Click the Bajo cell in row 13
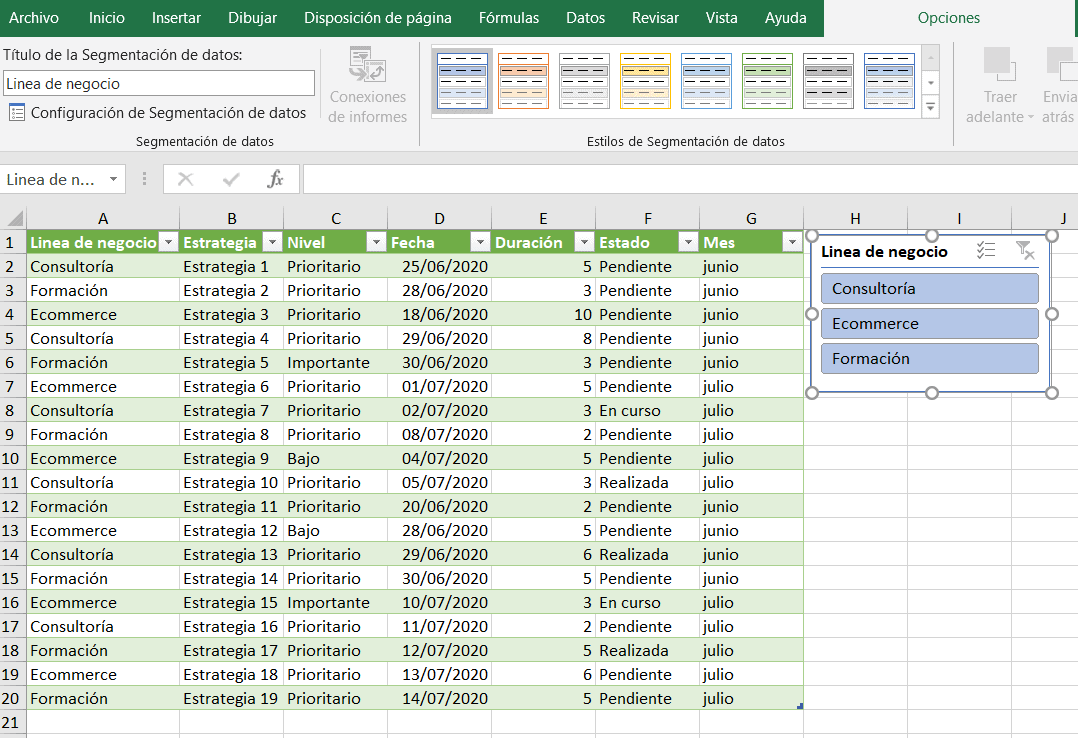 click(336, 530)
